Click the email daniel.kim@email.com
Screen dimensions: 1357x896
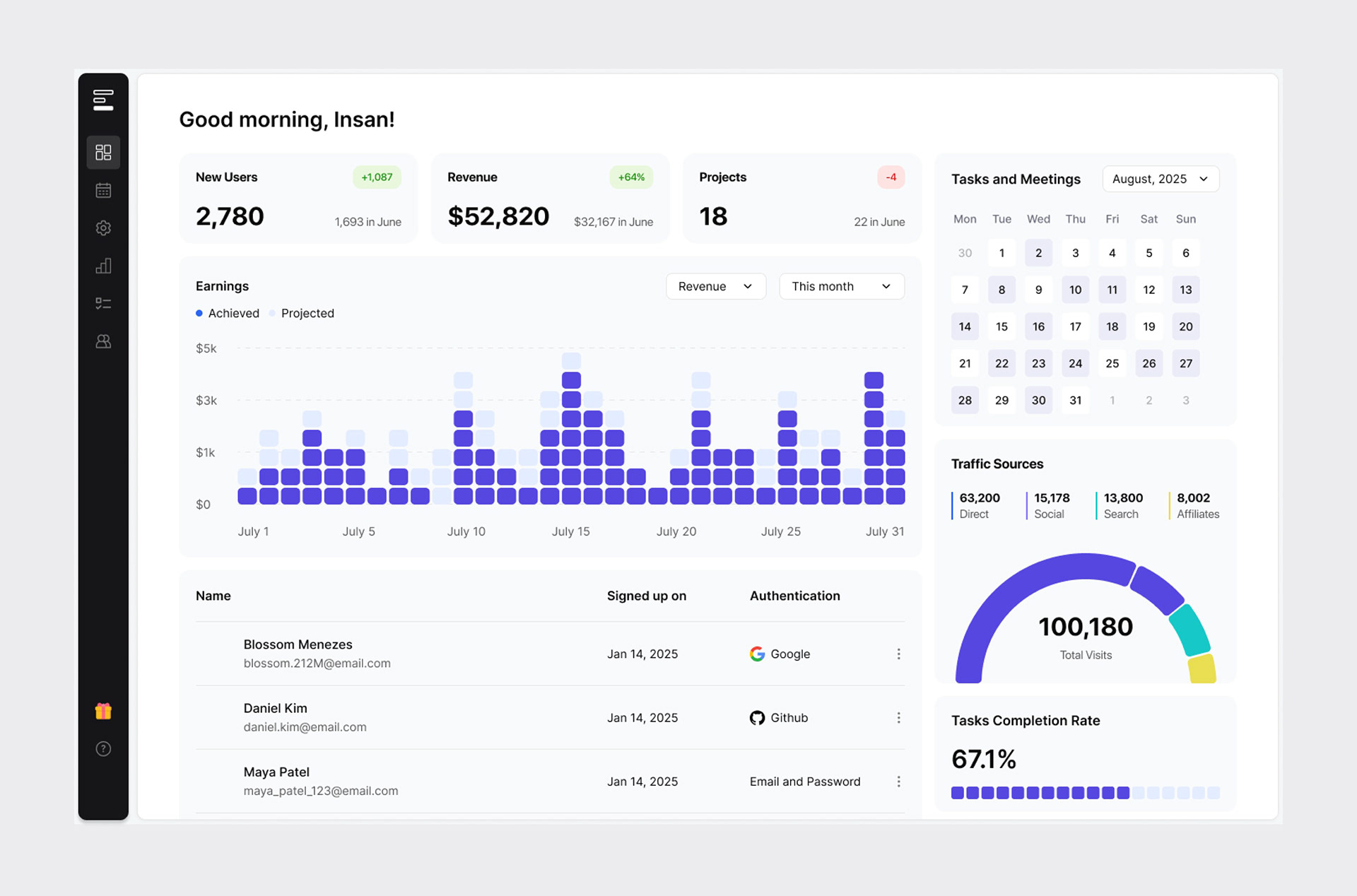tap(305, 727)
